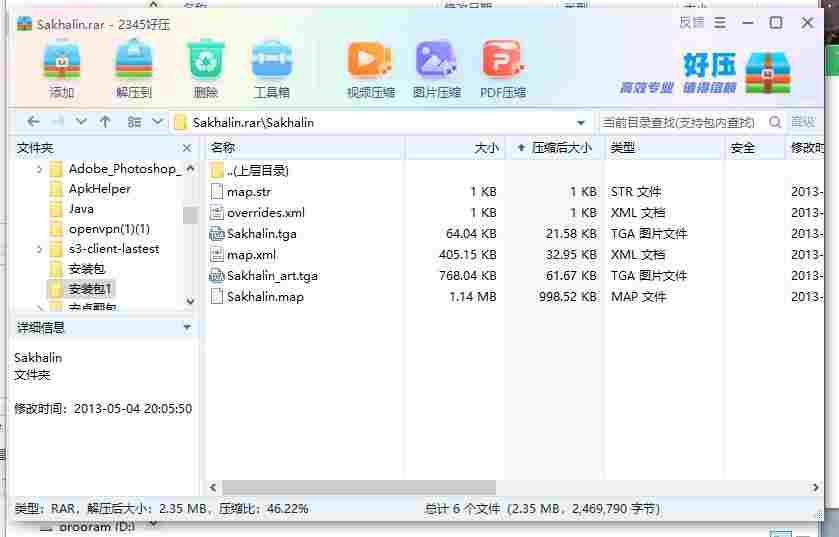Open the 工具箱 (Toolbox) icon
Viewport: 839px width, 537px height.
tap(272, 70)
